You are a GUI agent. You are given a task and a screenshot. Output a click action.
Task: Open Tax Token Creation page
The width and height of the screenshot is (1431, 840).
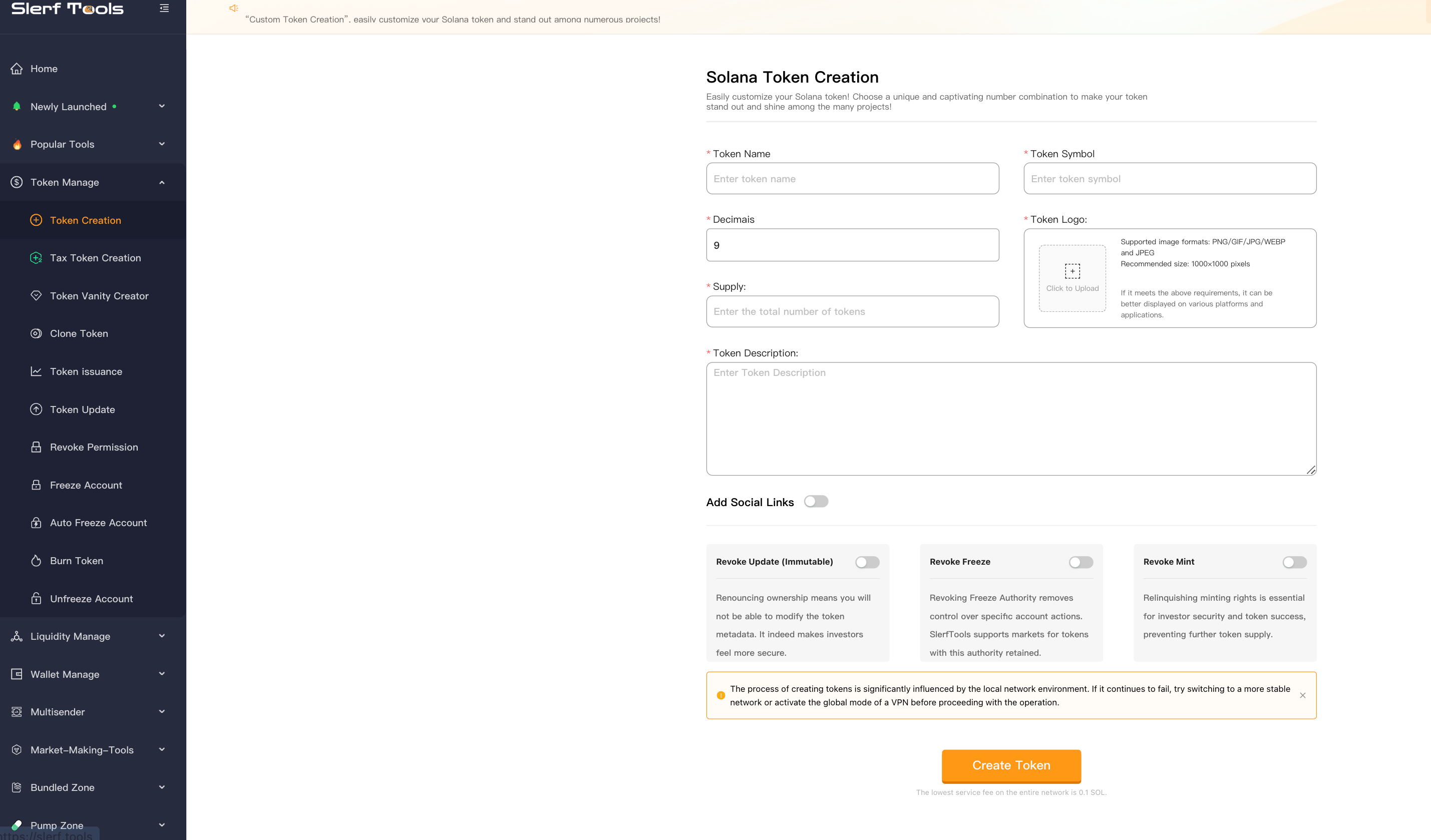(93, 258)
